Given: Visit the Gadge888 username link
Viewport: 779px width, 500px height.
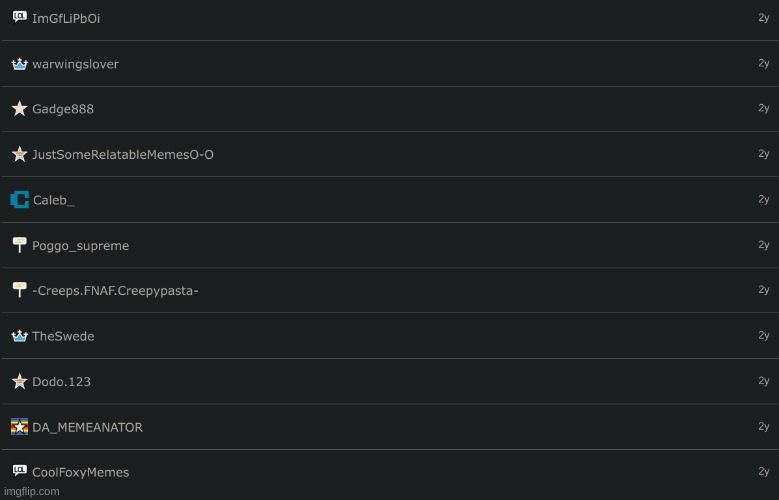Looking at the screenshot, I should tap(63, 109).
